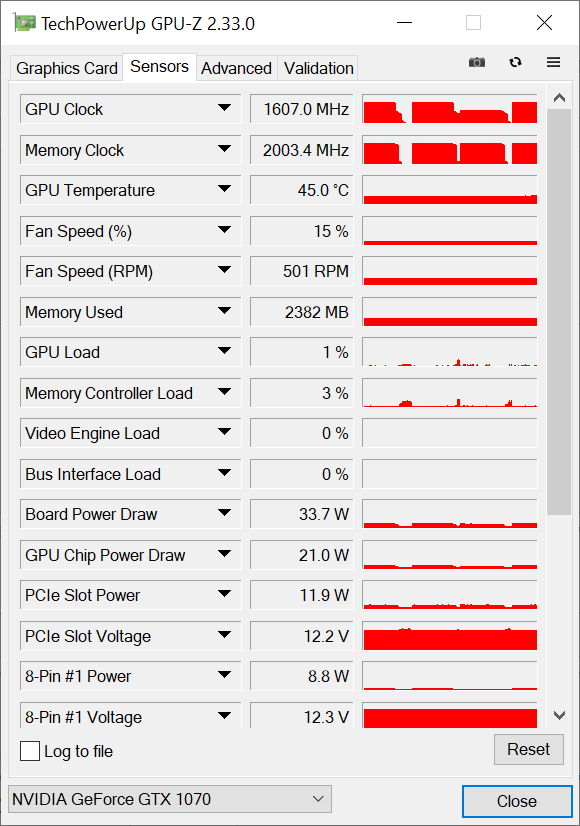Expand the Board Power Draw dropdown
The height and width of the screenshot is (826, 580).
click(224, 513)
